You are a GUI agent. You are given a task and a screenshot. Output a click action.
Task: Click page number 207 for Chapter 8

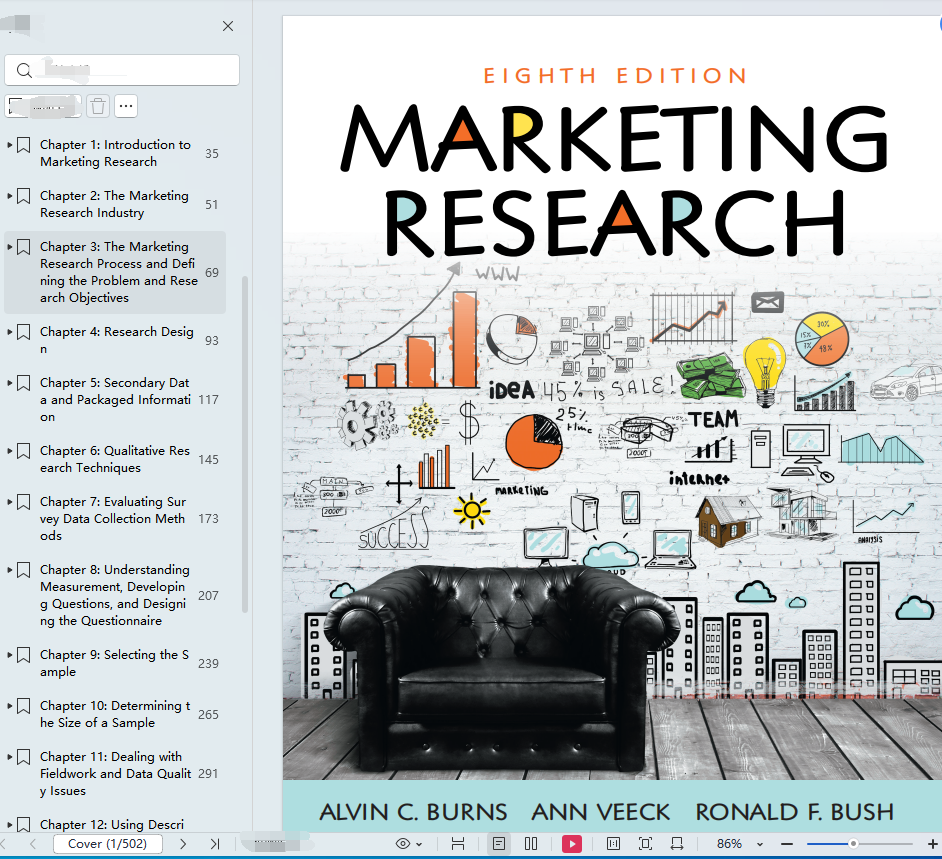point(208,596)
